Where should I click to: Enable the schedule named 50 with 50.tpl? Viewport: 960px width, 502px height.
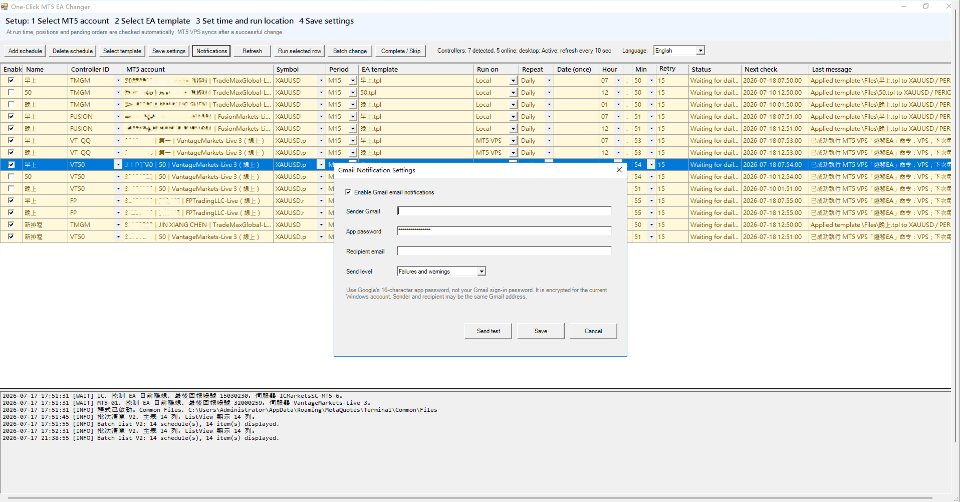pyautogui.click(x=11, y=92)
